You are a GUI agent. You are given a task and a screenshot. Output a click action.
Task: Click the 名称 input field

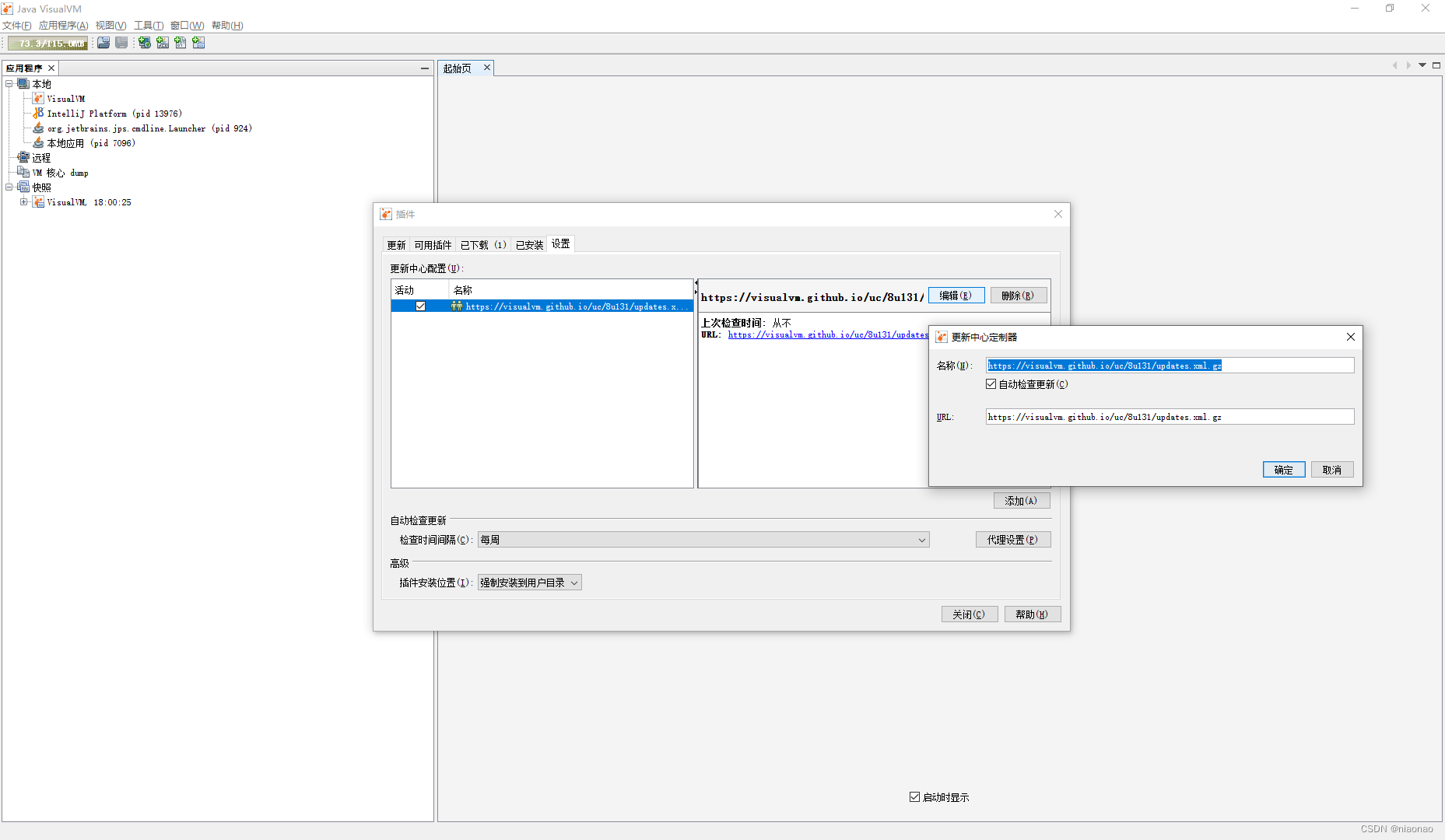[x=1170, y=366]
